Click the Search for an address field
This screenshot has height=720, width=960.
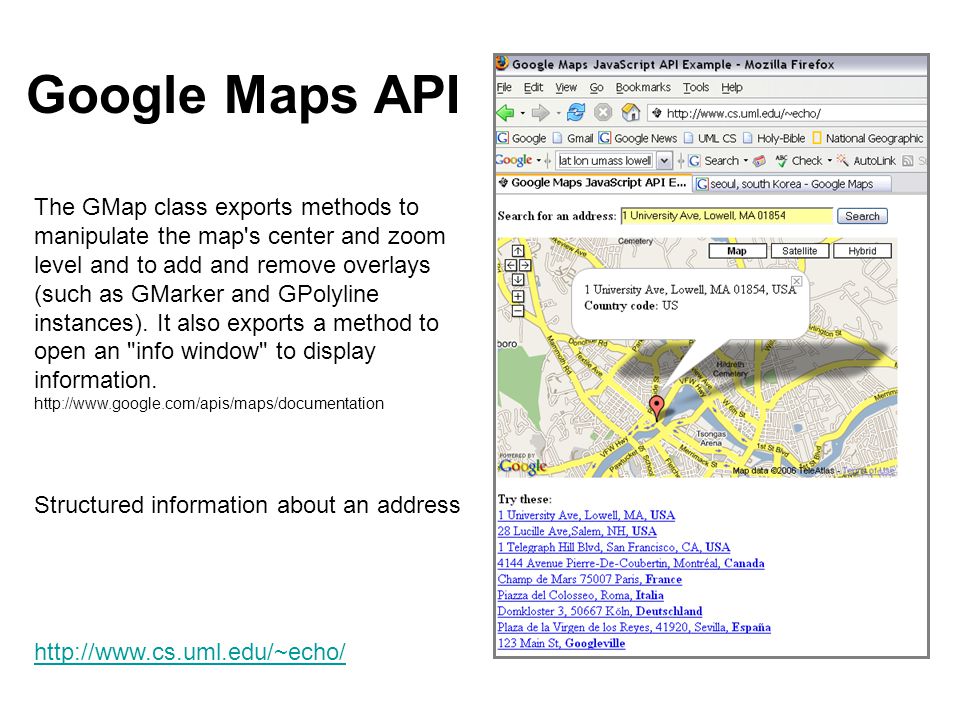tap(727, 216)
